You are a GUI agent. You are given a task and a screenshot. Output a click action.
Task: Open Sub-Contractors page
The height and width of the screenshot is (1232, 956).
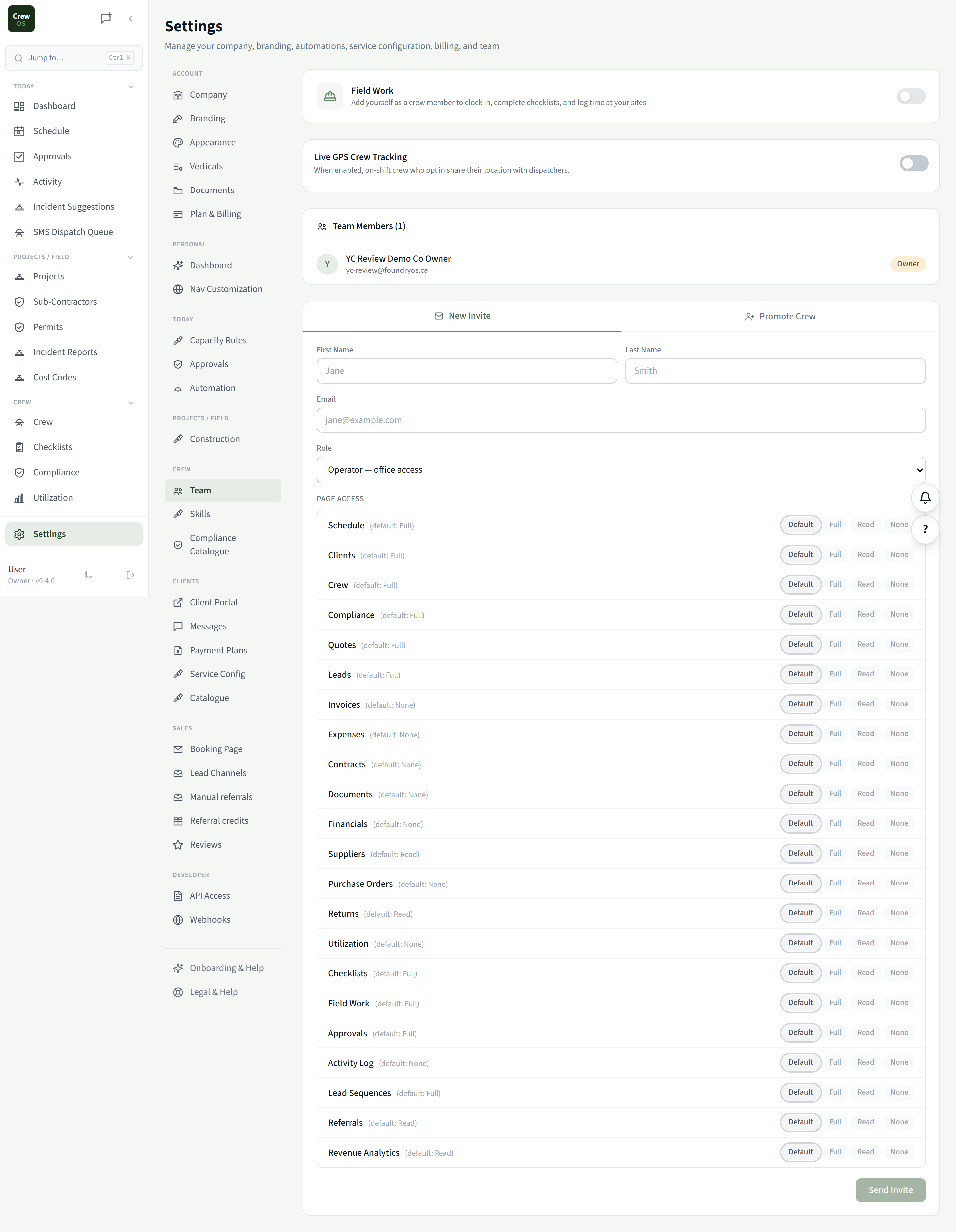click(x=74, y=302)
